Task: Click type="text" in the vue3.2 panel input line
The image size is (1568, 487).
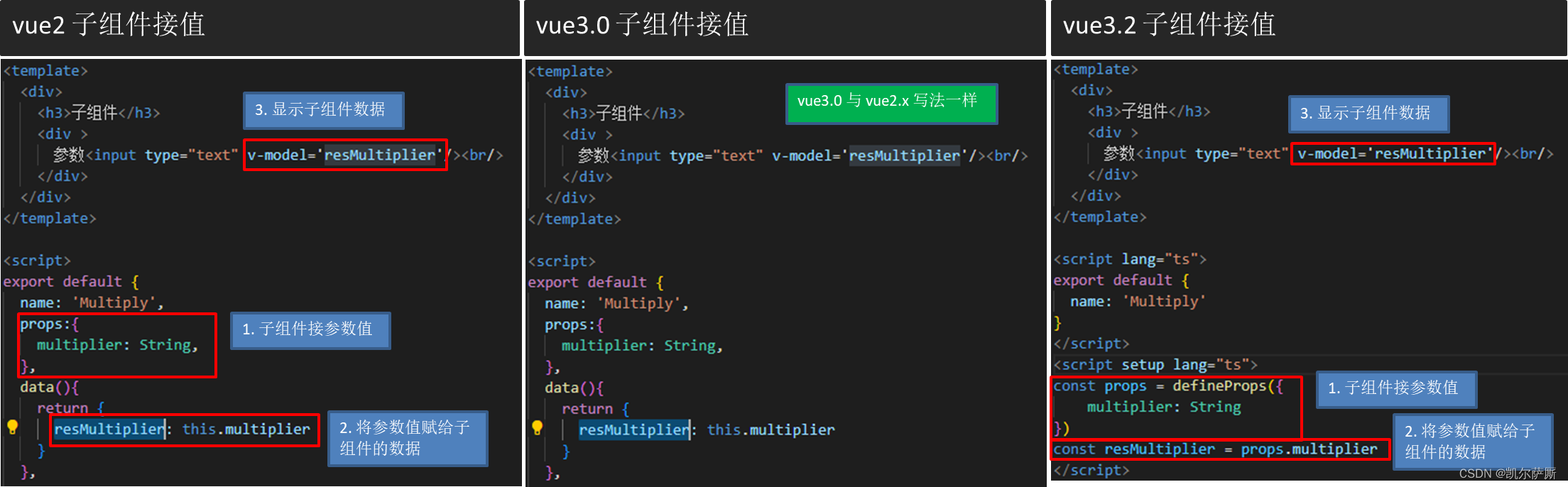Action: (x=1241, y=153)
